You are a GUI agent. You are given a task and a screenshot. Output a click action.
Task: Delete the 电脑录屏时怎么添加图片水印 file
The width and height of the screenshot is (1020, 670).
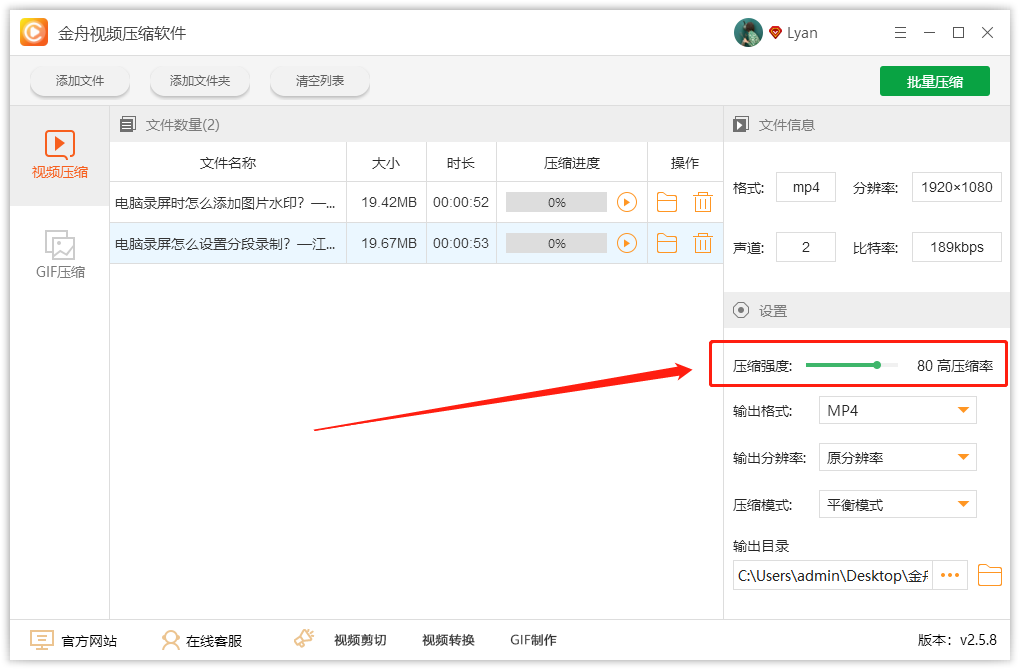click(703, 202)
